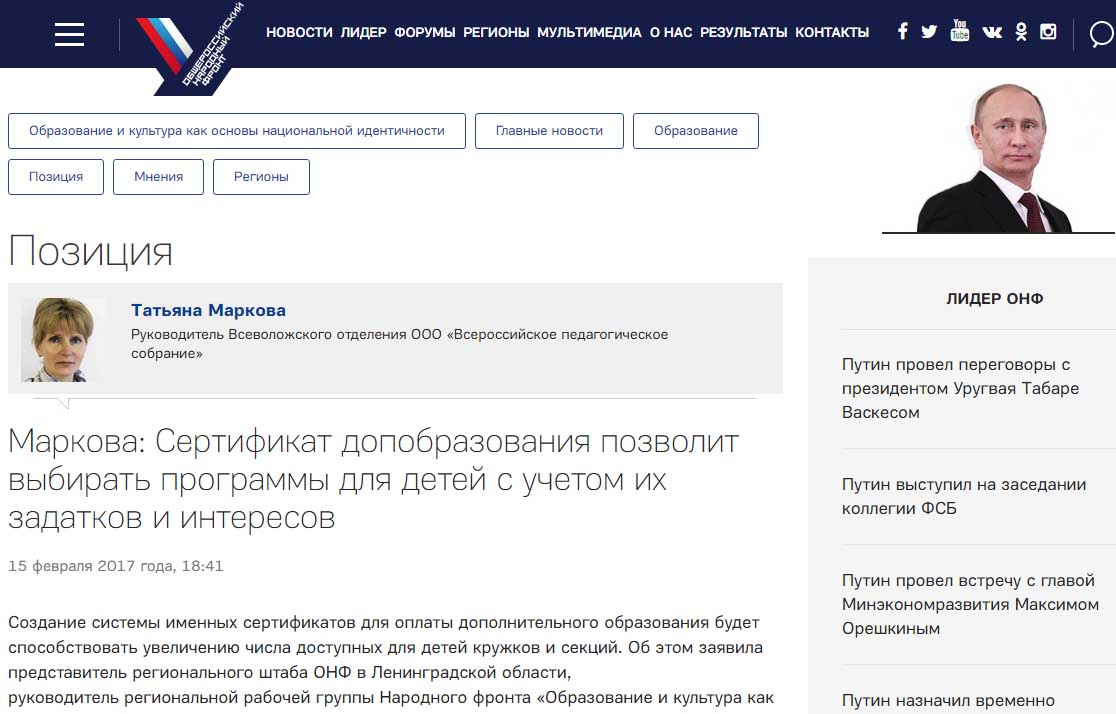The image size is (1116, 714).
Task: Open the Контакты menu item
Action: (x=832, y=33)
